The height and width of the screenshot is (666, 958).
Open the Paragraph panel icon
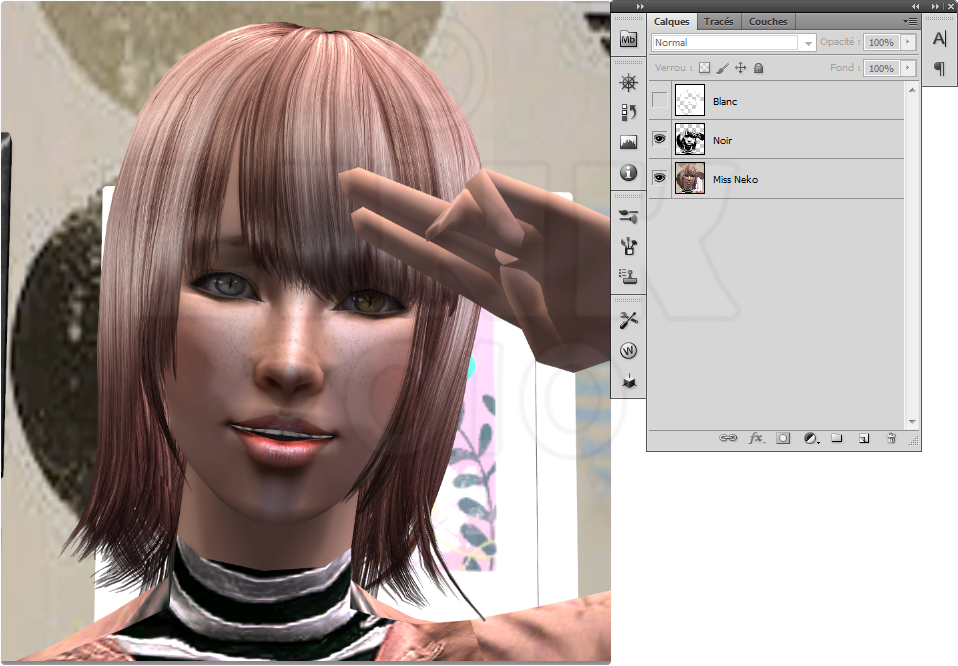(x=939, y=69)
